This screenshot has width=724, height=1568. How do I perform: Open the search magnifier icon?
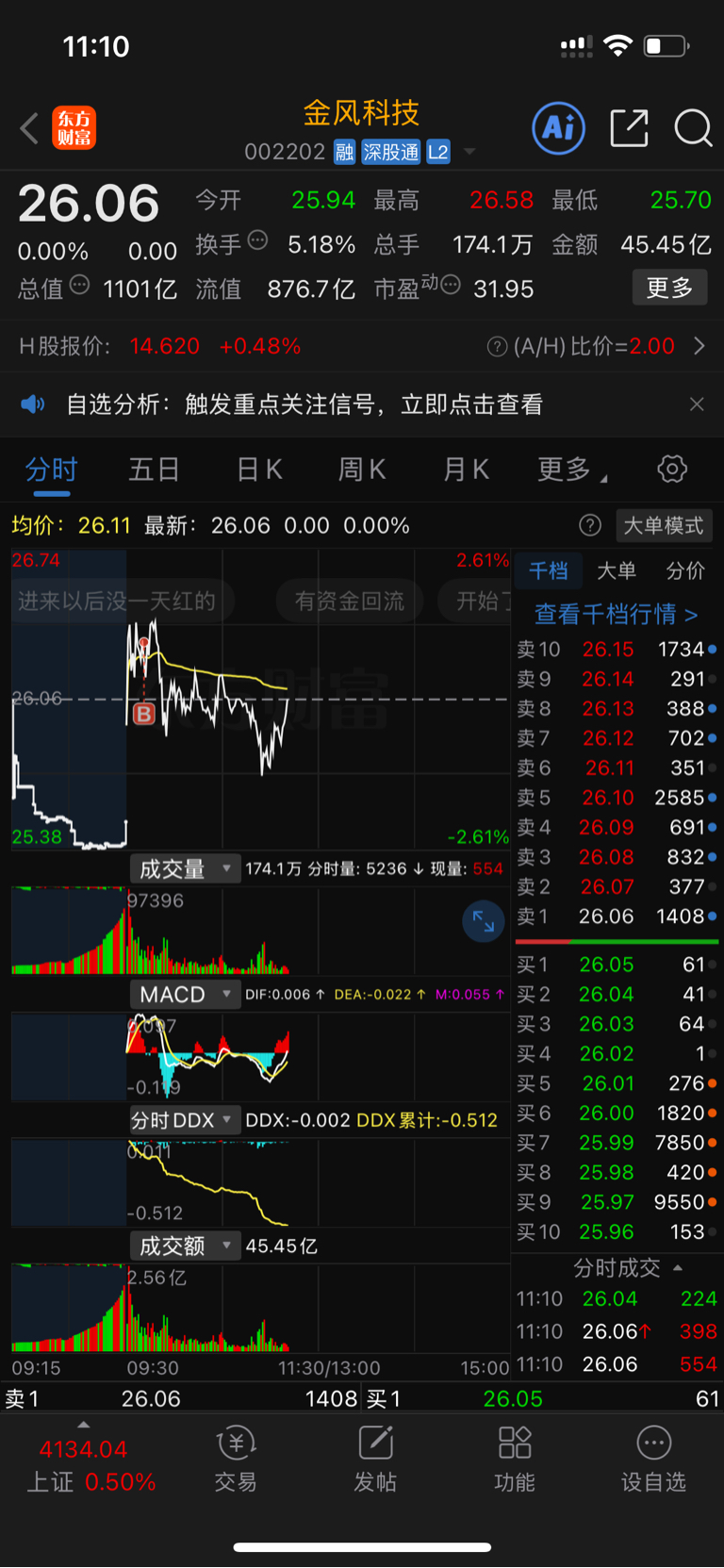click(x=693, y=127)
